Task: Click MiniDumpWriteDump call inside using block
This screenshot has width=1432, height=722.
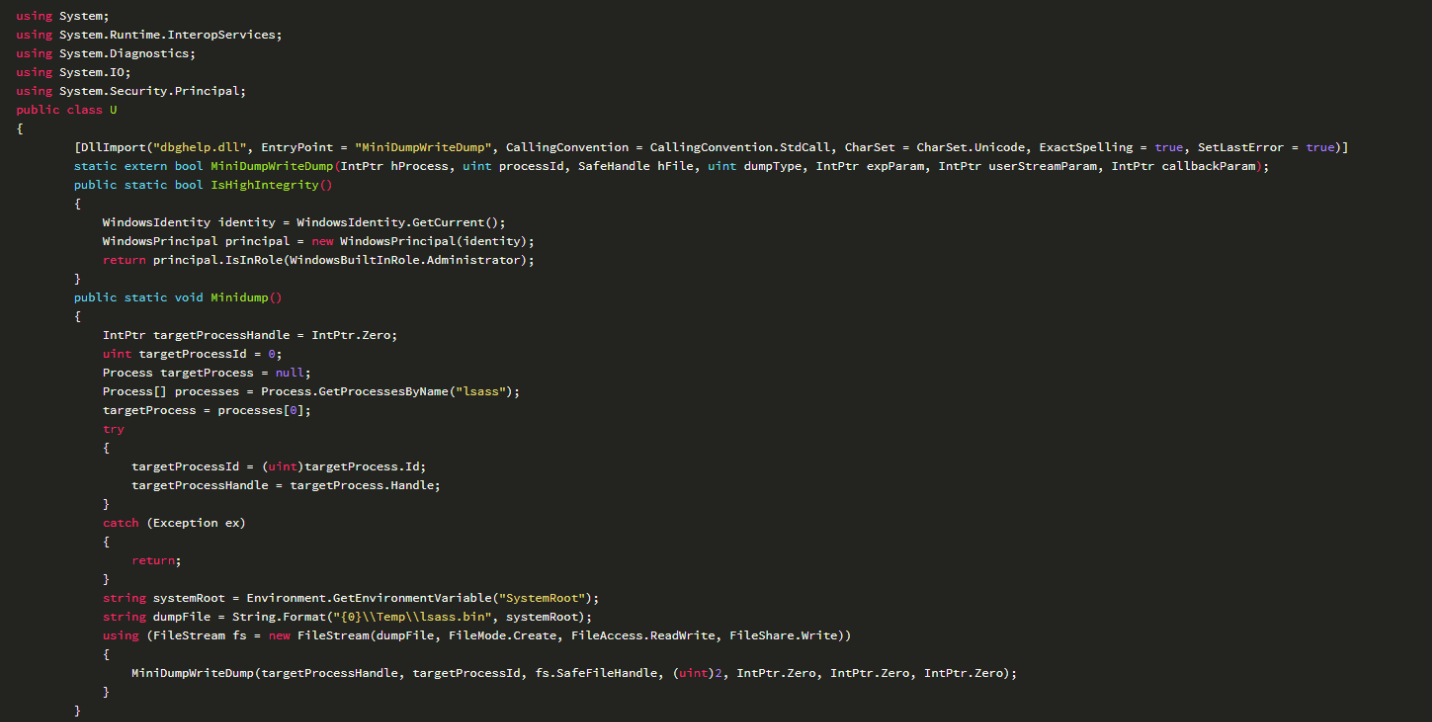Action: [192, 674]
